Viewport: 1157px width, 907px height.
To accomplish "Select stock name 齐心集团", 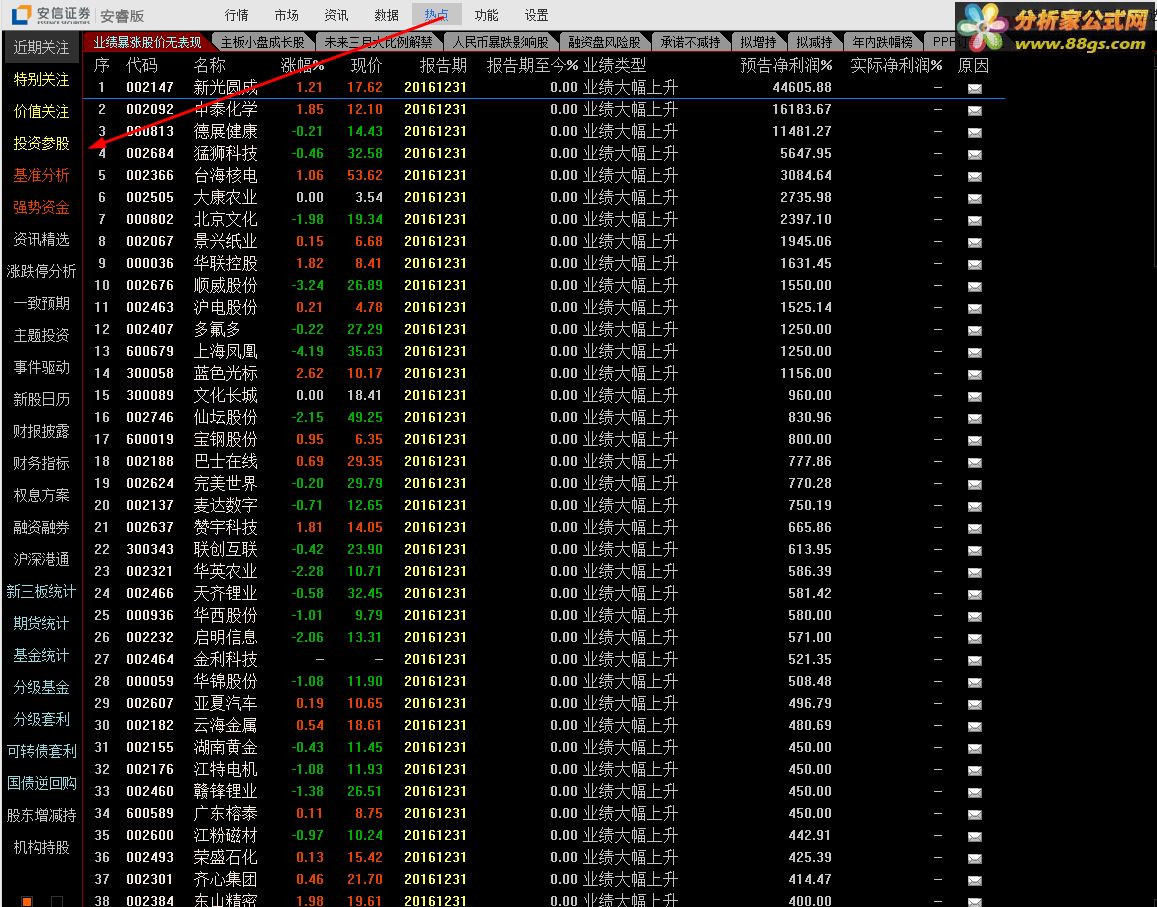I will pos(225,879).
